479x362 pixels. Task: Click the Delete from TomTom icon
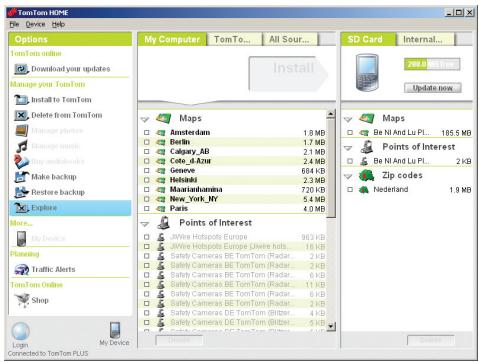[x=21, y=115]
